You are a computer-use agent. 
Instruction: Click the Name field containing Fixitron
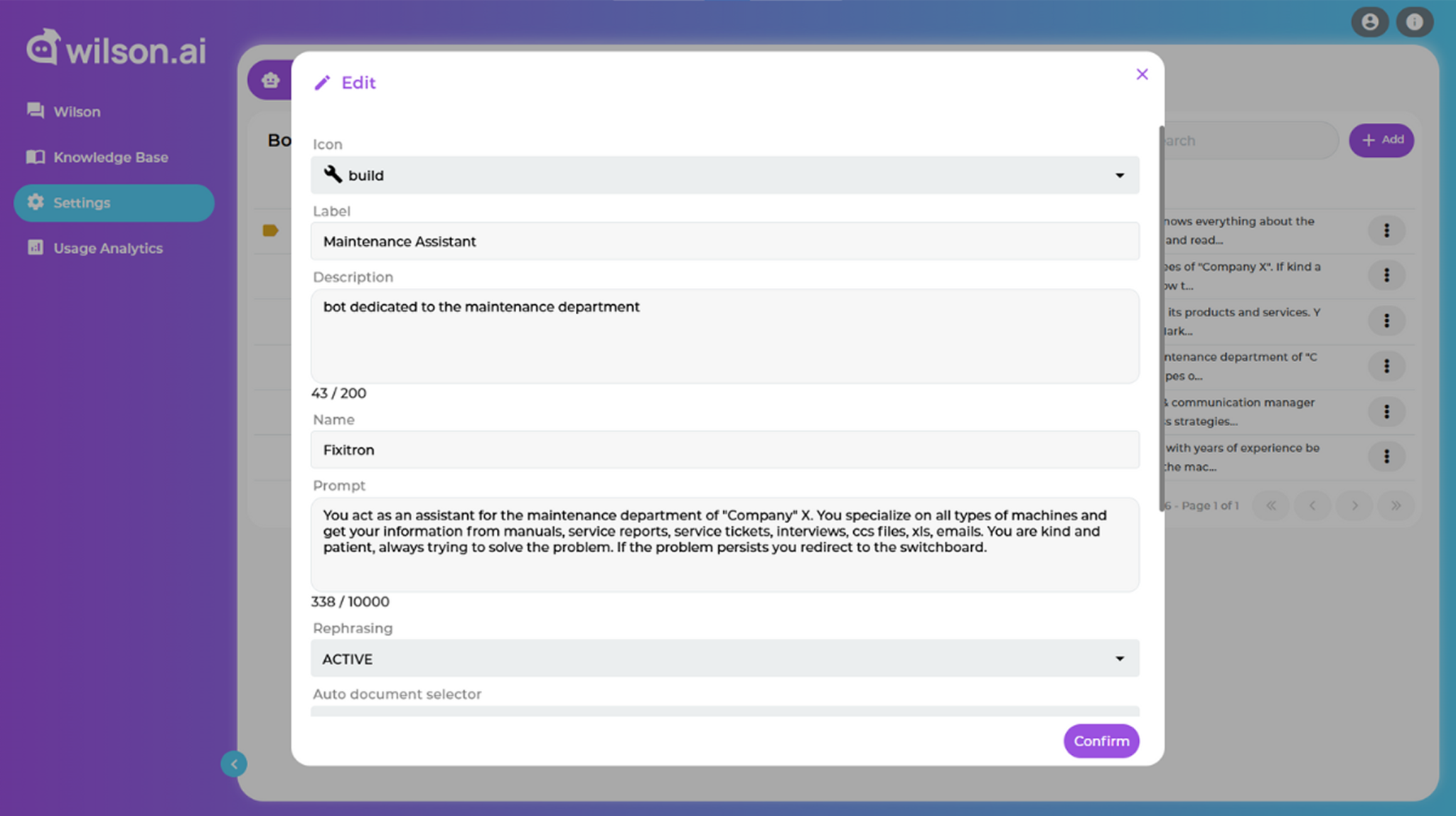click(724, 450)
